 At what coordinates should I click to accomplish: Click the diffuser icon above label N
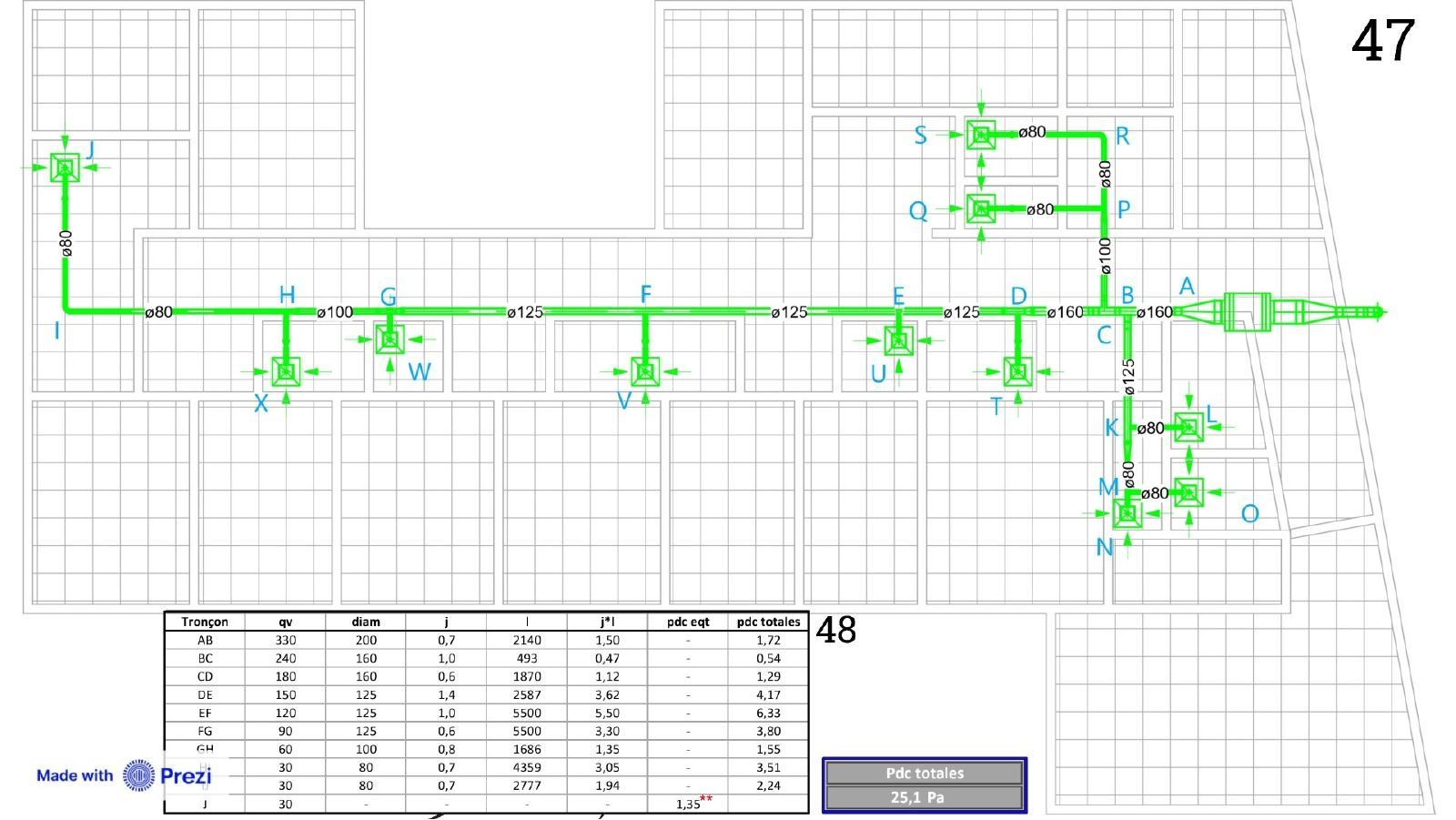pyautogui.click(x=1127, y=514)
